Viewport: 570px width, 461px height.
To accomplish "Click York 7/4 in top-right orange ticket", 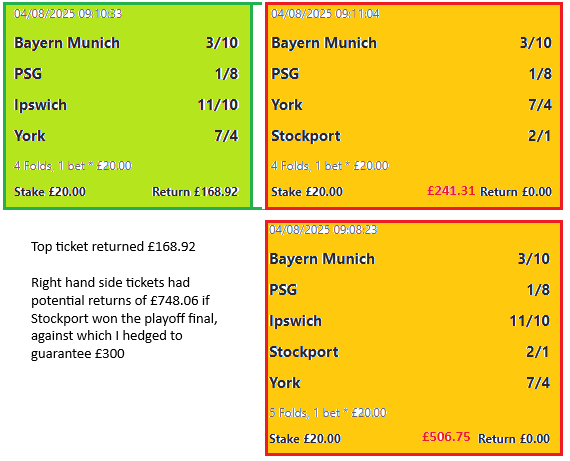I will point(412,105).
